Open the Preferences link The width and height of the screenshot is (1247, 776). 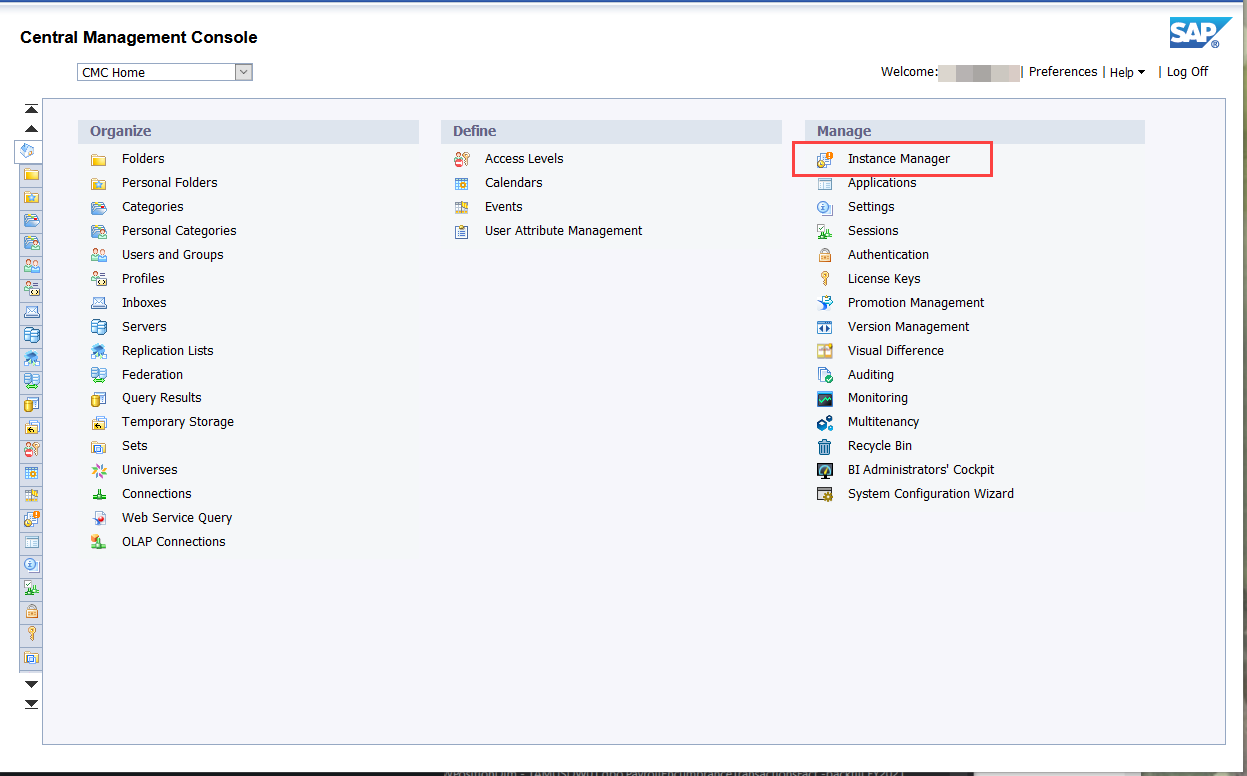1063,72
